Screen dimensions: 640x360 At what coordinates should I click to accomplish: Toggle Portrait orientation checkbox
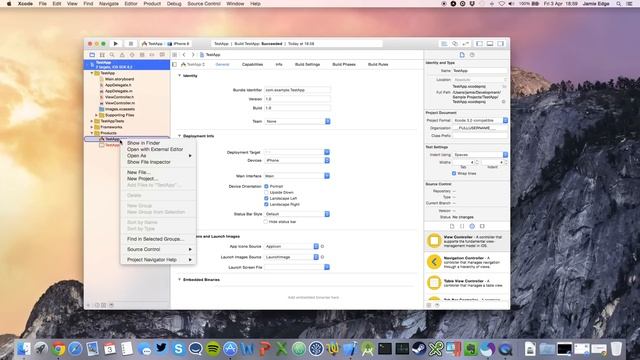(x=266, y=187)
